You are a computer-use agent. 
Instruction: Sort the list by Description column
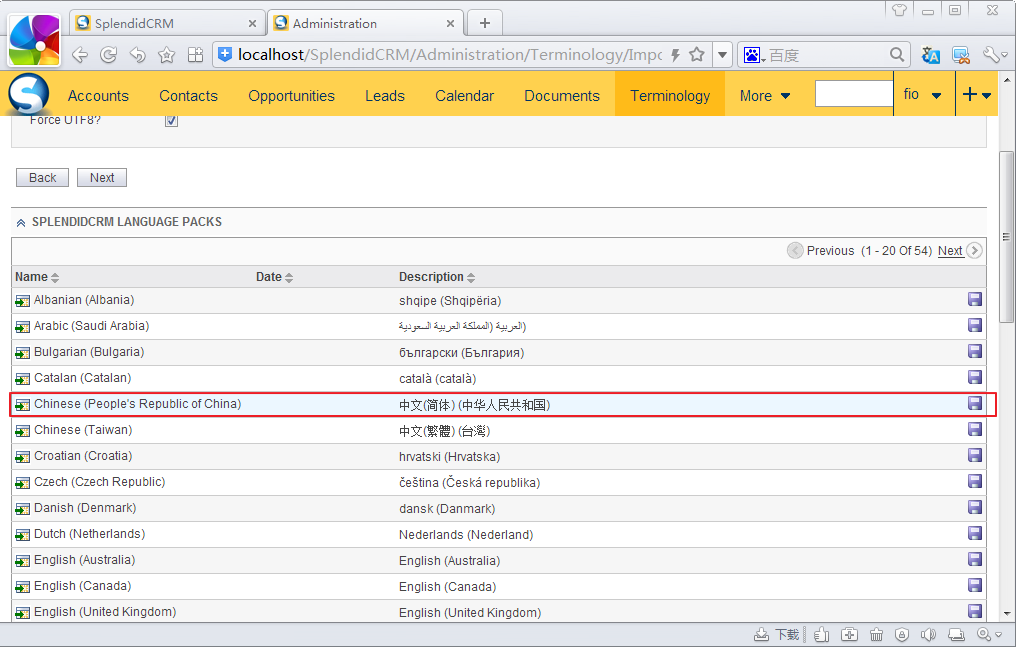pos(437,277)
